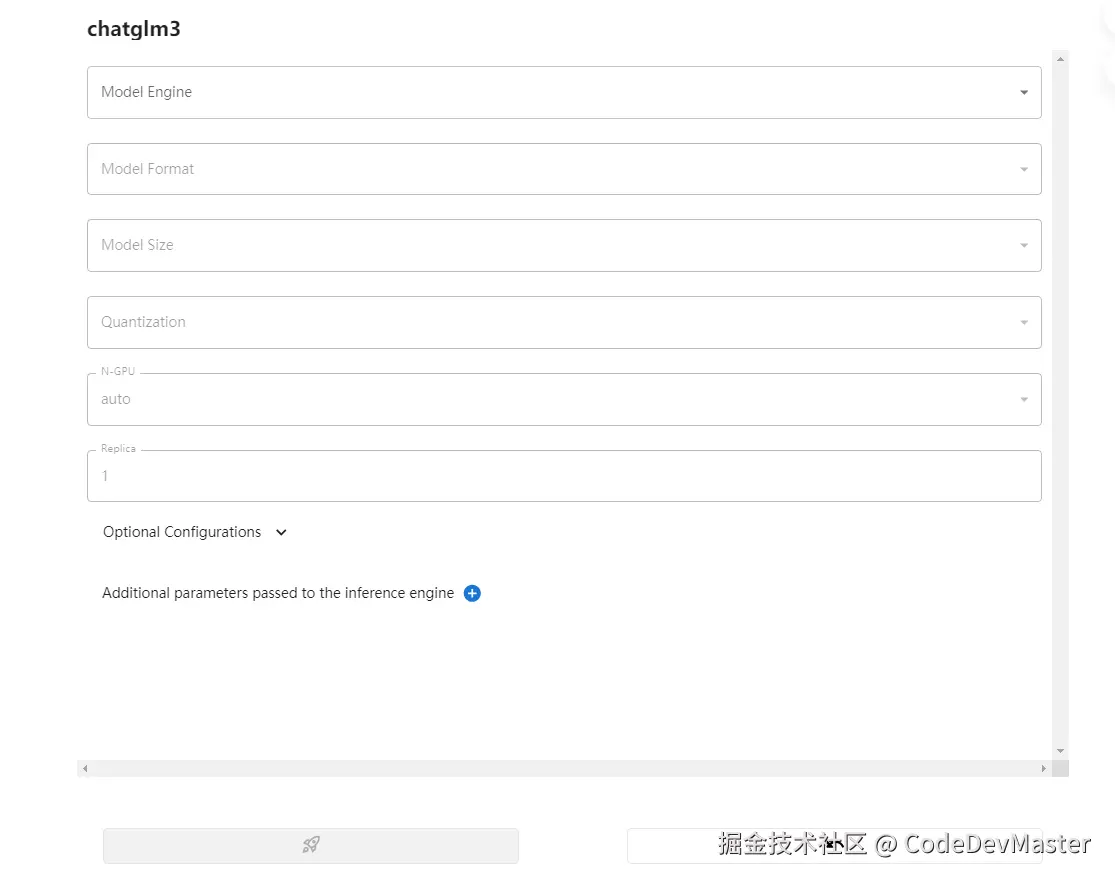Open the Model Format dropdown
1115x882 pixels.
point(564,169)
